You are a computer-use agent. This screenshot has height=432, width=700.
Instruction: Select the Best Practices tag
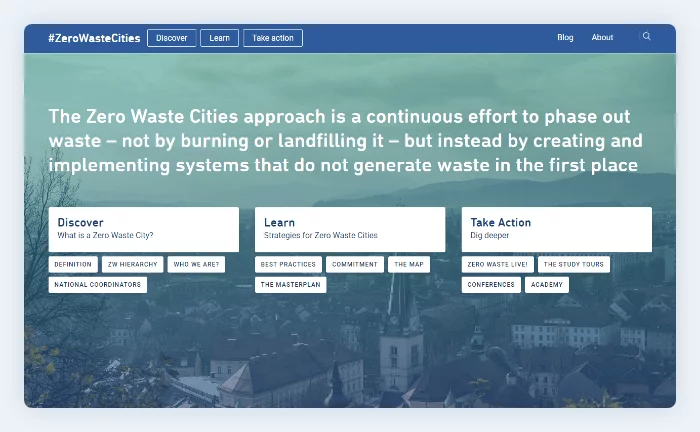[288, 264]
